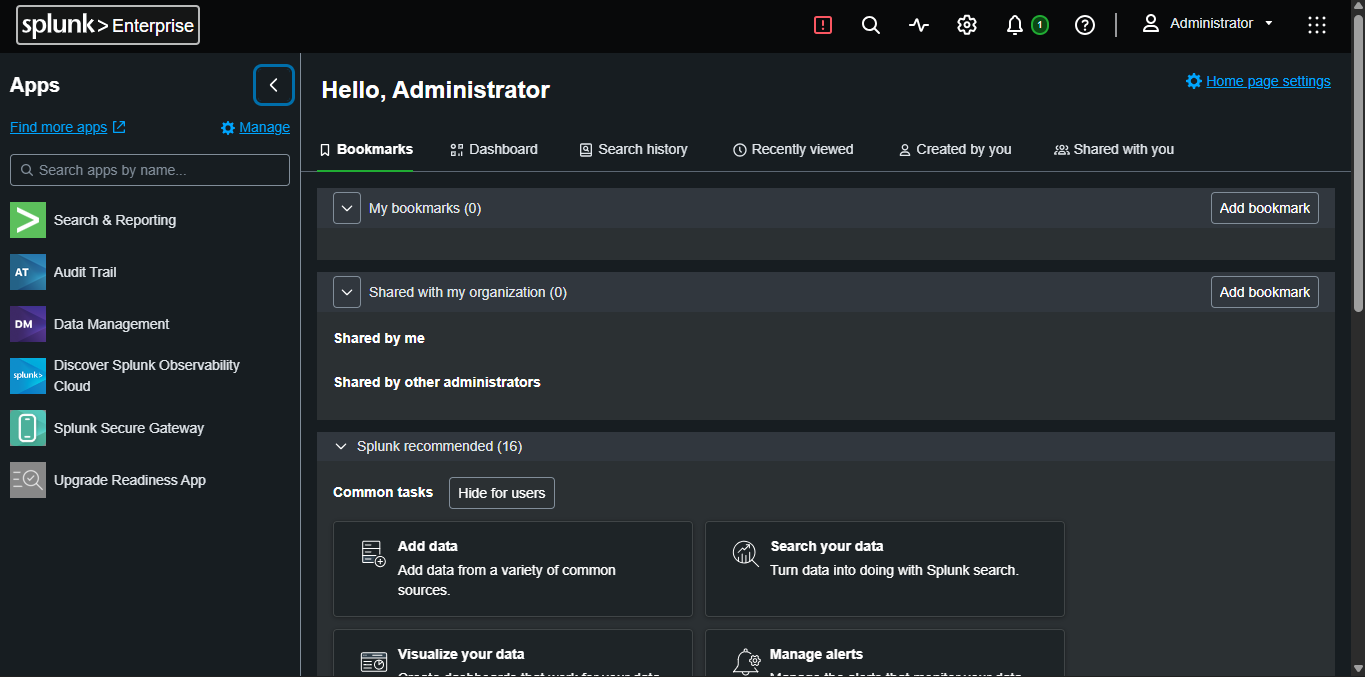Focus the Search apps by name field
This screenshot has height=677, width=1365.
coord(150,170)
